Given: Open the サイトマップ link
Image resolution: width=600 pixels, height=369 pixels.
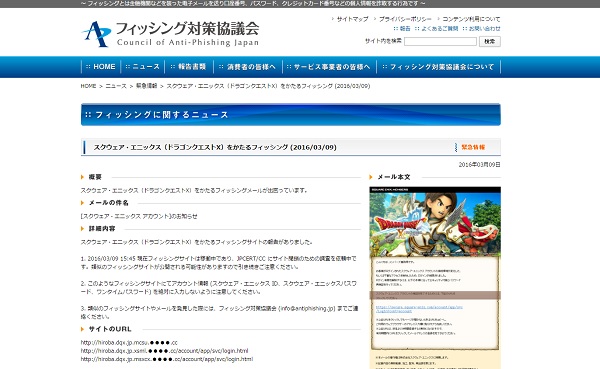Looking at the screenshot, I should (x=352, y=19).
